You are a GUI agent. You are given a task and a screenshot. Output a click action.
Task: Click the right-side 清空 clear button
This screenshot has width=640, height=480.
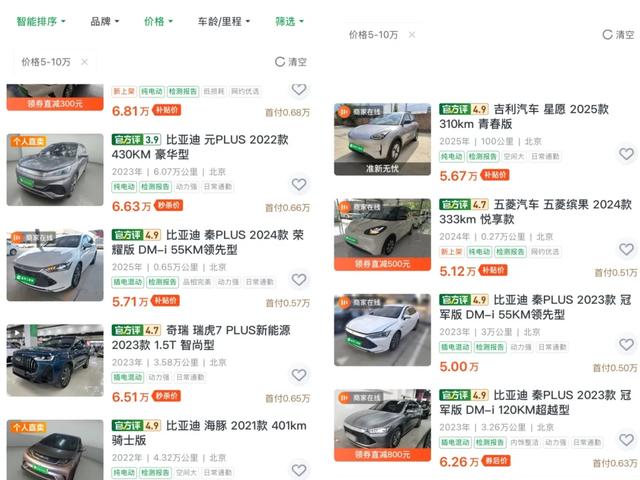618,35
